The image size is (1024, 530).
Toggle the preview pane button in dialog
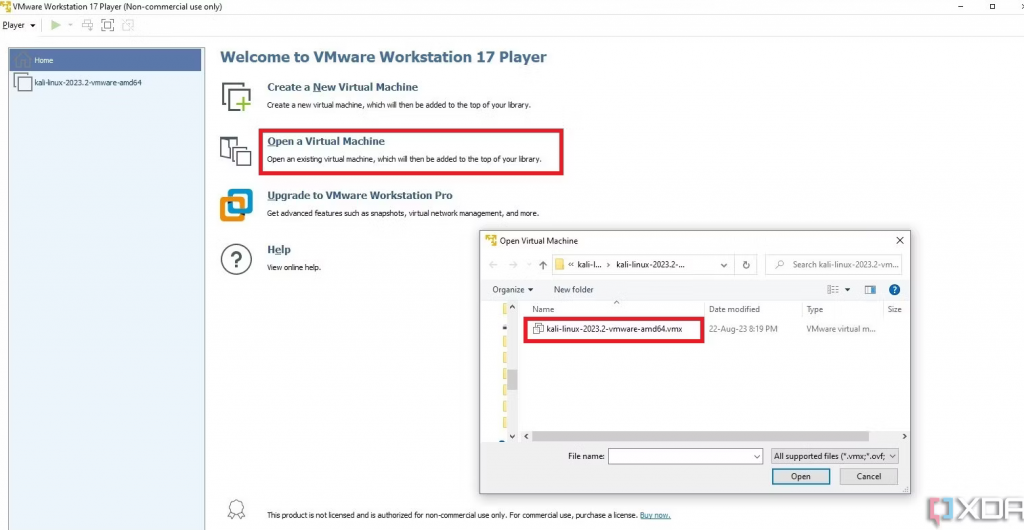point(870,289)
